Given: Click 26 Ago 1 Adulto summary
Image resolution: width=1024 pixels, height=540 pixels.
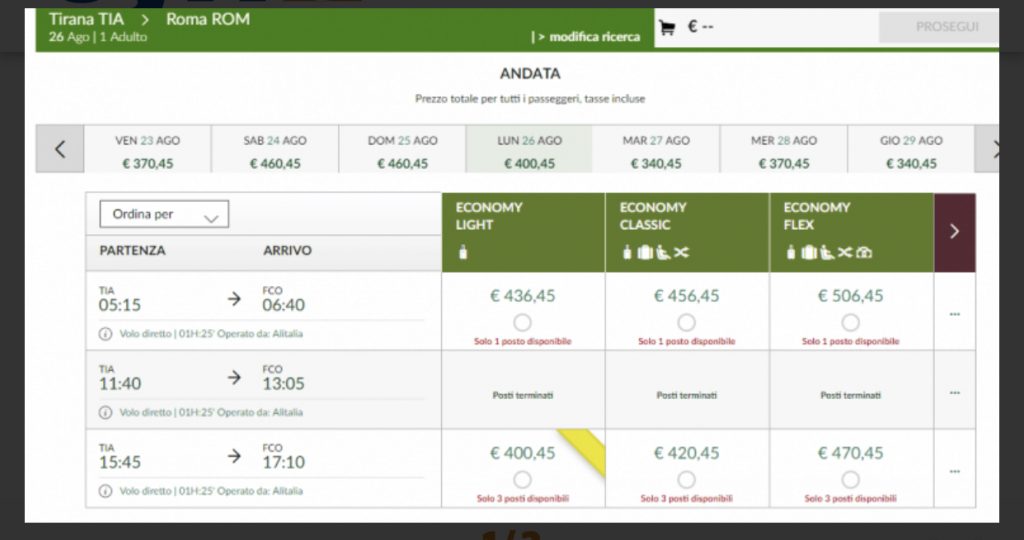Looking at the screenshot, I should [x=98, y=37].
